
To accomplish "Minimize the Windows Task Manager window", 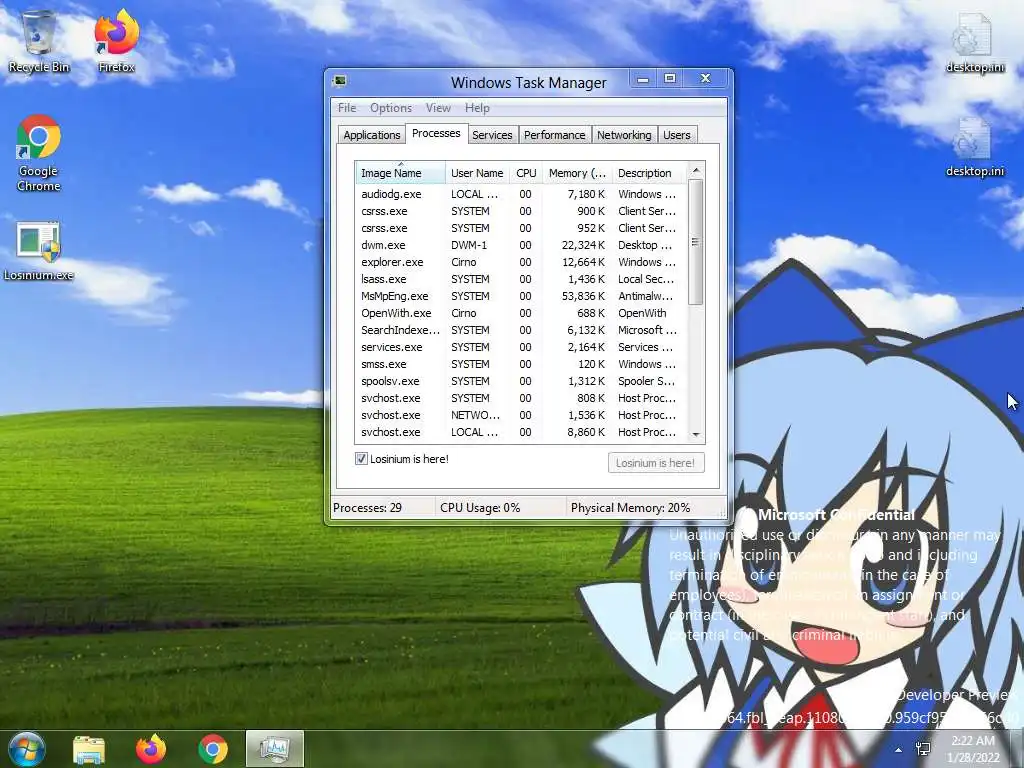I will [x=643, y=79].
